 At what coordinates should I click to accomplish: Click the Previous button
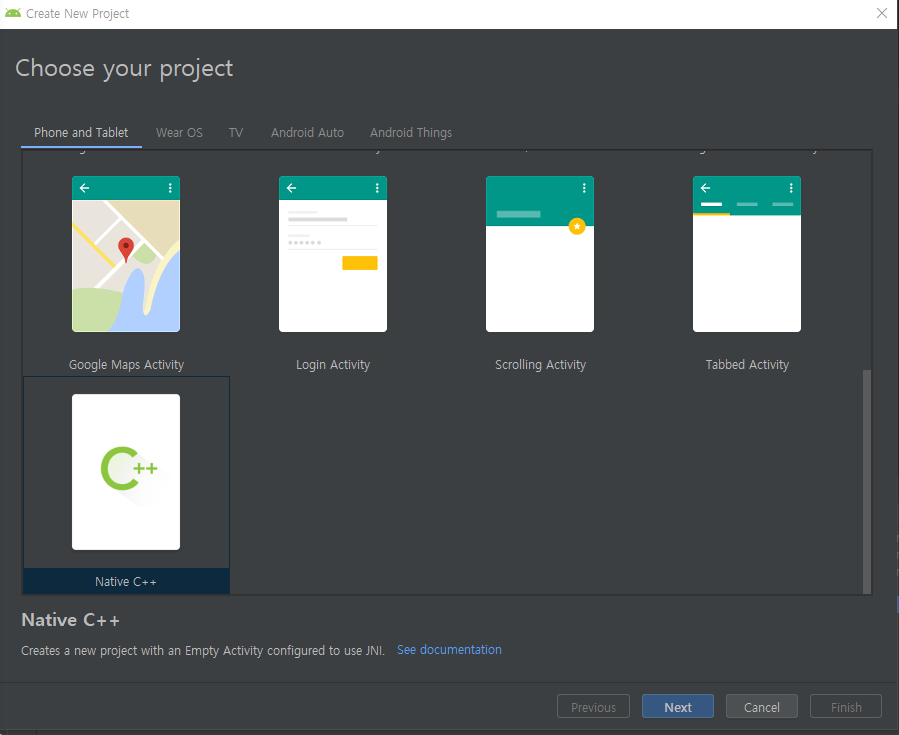[593, 707]
